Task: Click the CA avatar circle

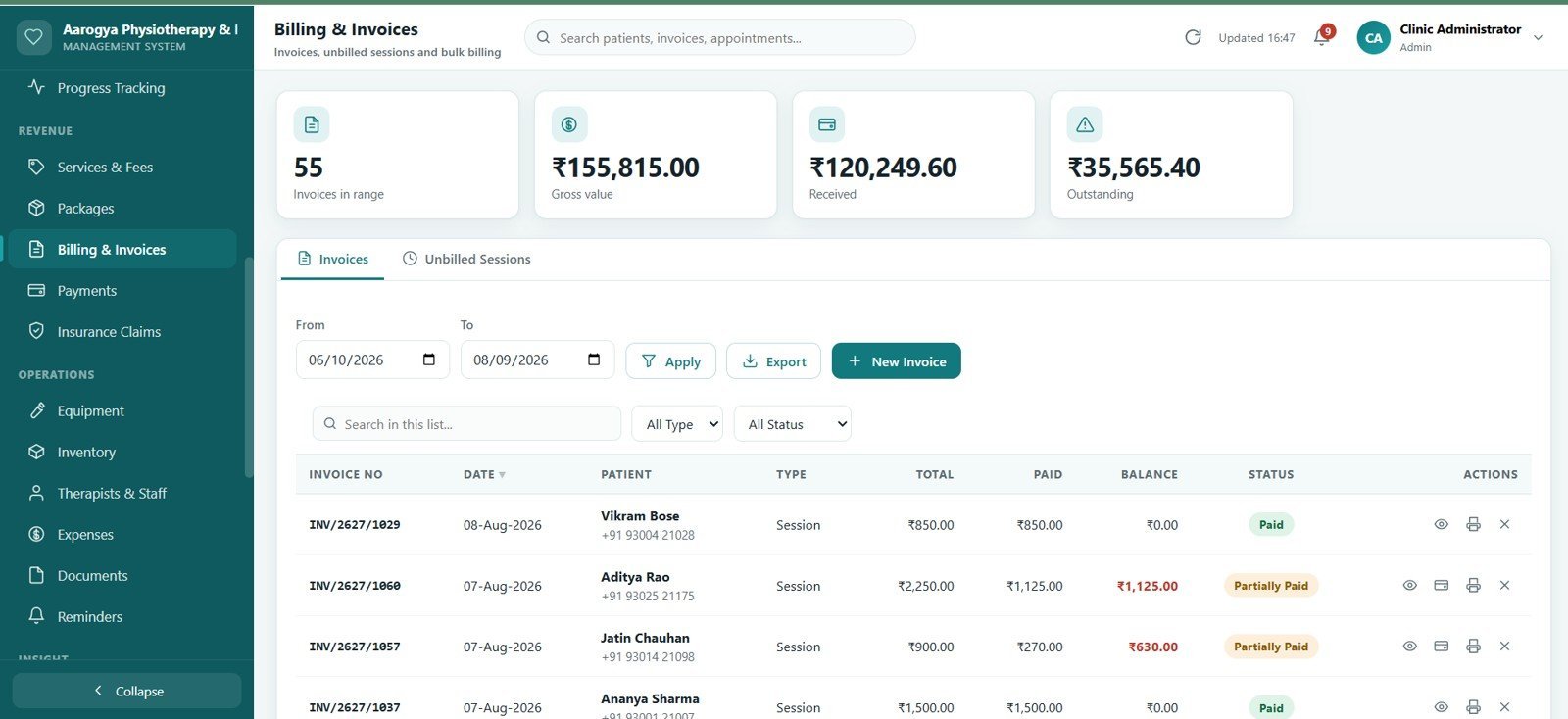Action: [x=1373, y=38]
